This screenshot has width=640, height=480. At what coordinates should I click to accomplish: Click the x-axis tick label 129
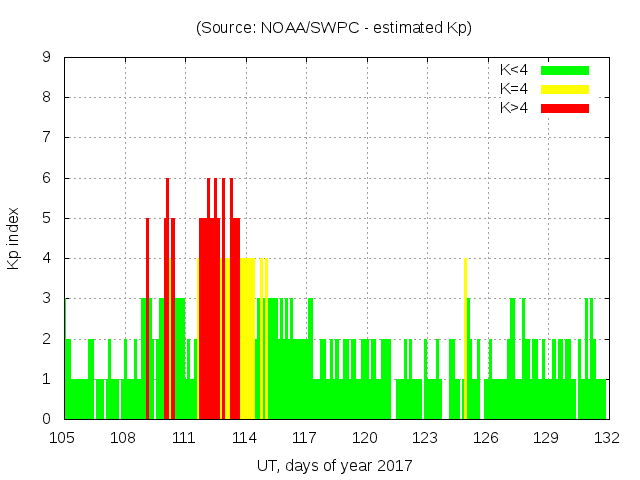546,438
